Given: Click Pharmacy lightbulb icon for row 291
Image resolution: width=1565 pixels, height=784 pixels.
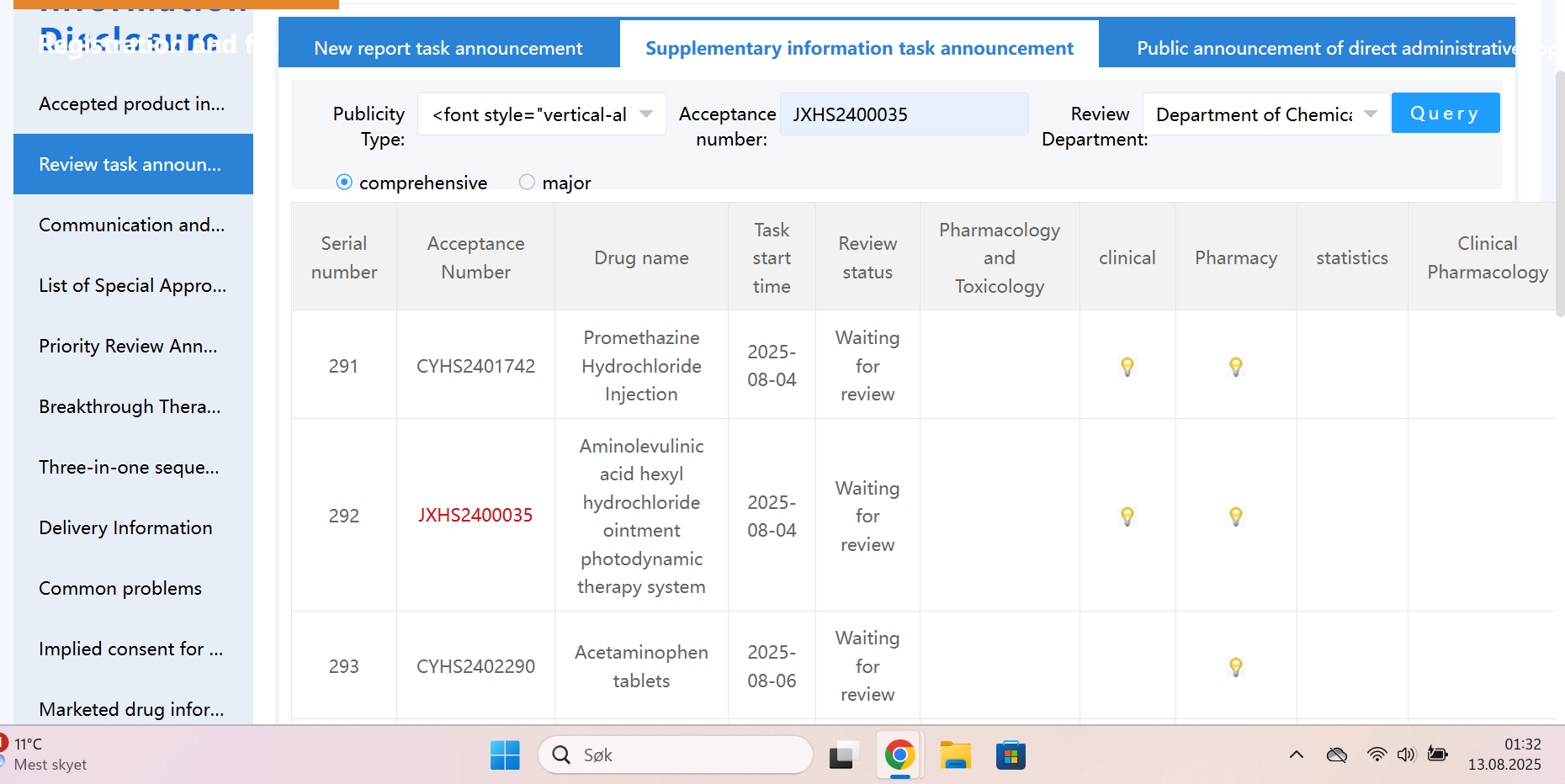Looking at the screenshot, I should (x=1235, y=366).
